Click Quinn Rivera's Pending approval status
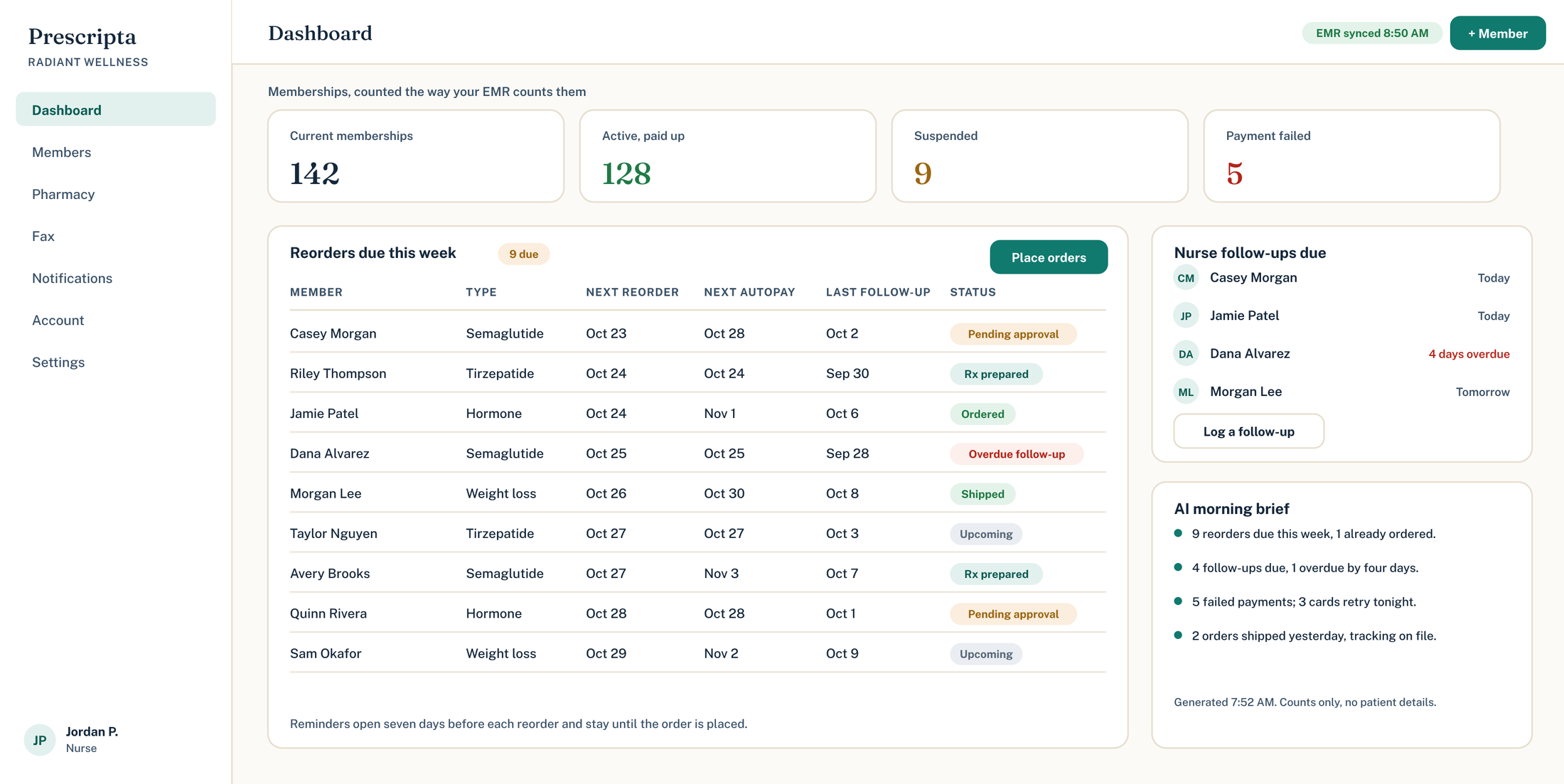The width and height of the screenshot is (1564, 784). point(1013,613)
